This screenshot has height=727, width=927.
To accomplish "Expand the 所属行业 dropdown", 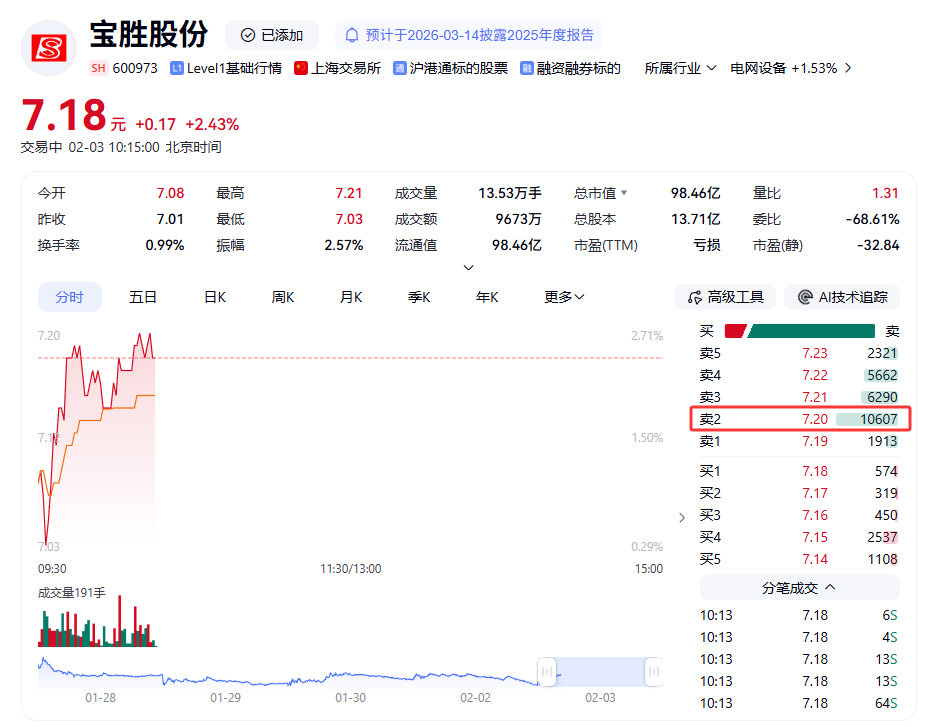I will 680,69.
